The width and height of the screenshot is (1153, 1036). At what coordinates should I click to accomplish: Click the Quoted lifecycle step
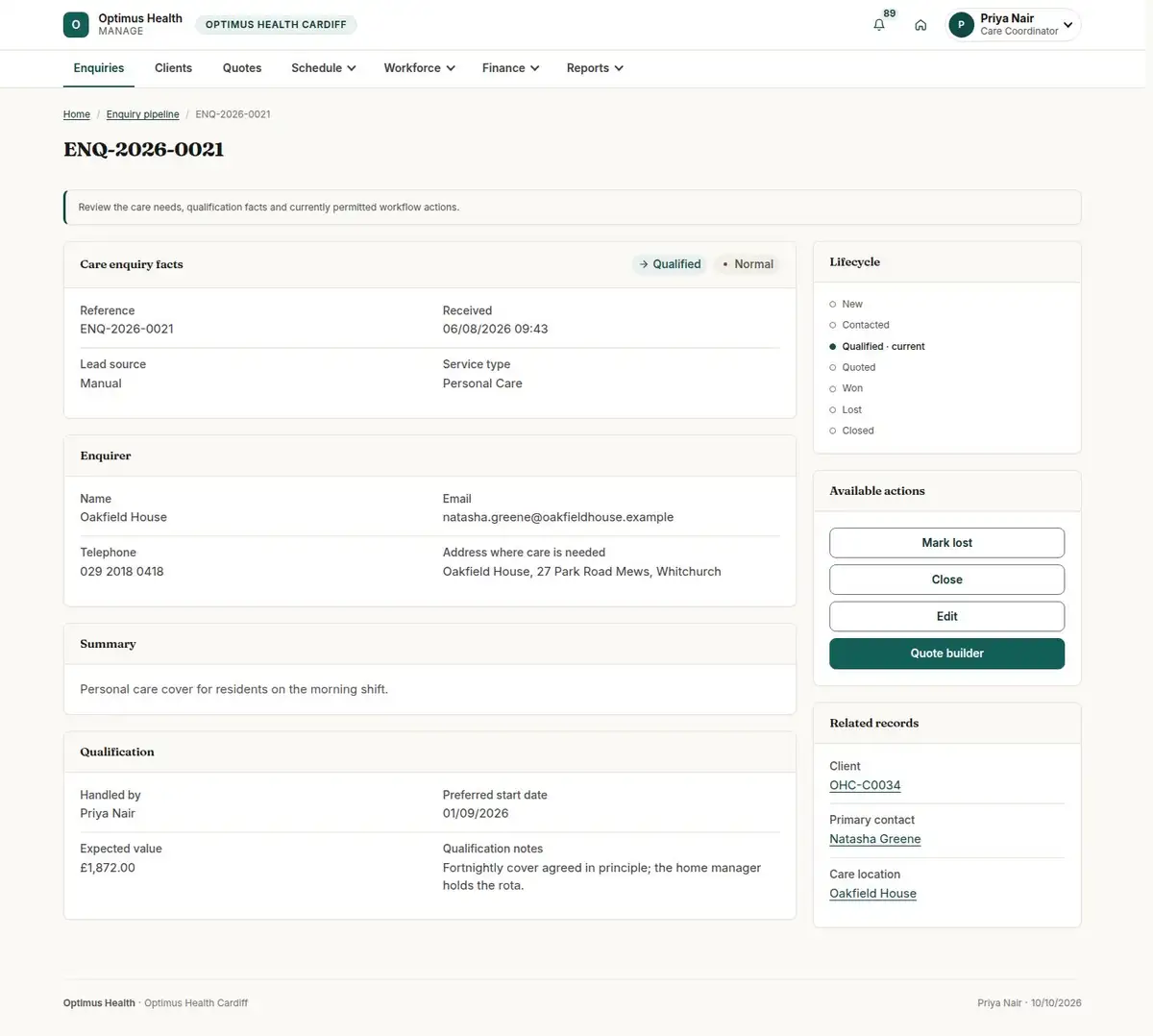click(x=852, y=367)
